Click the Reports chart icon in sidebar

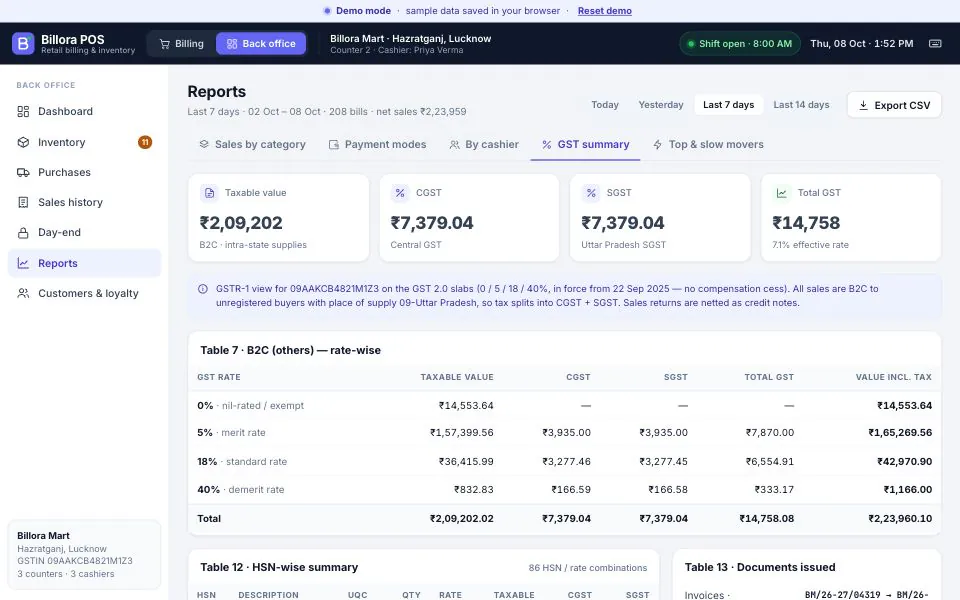pos(23,263)
